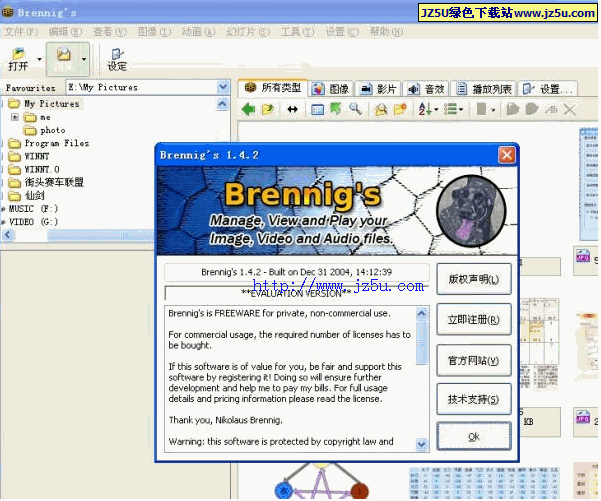Open the 工具(T) menu

298,32
